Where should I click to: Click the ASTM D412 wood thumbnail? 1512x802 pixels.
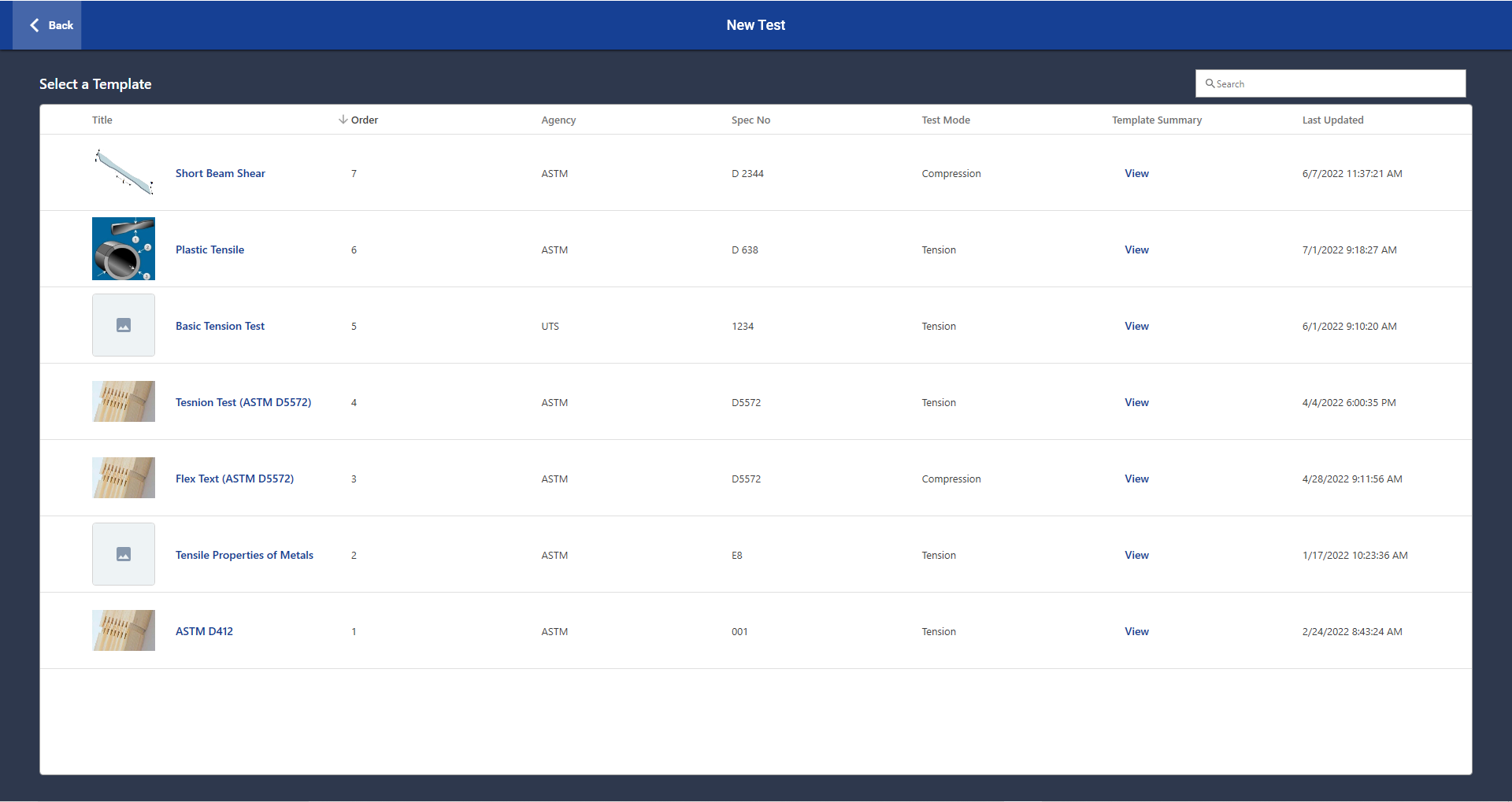pos(124,630)
